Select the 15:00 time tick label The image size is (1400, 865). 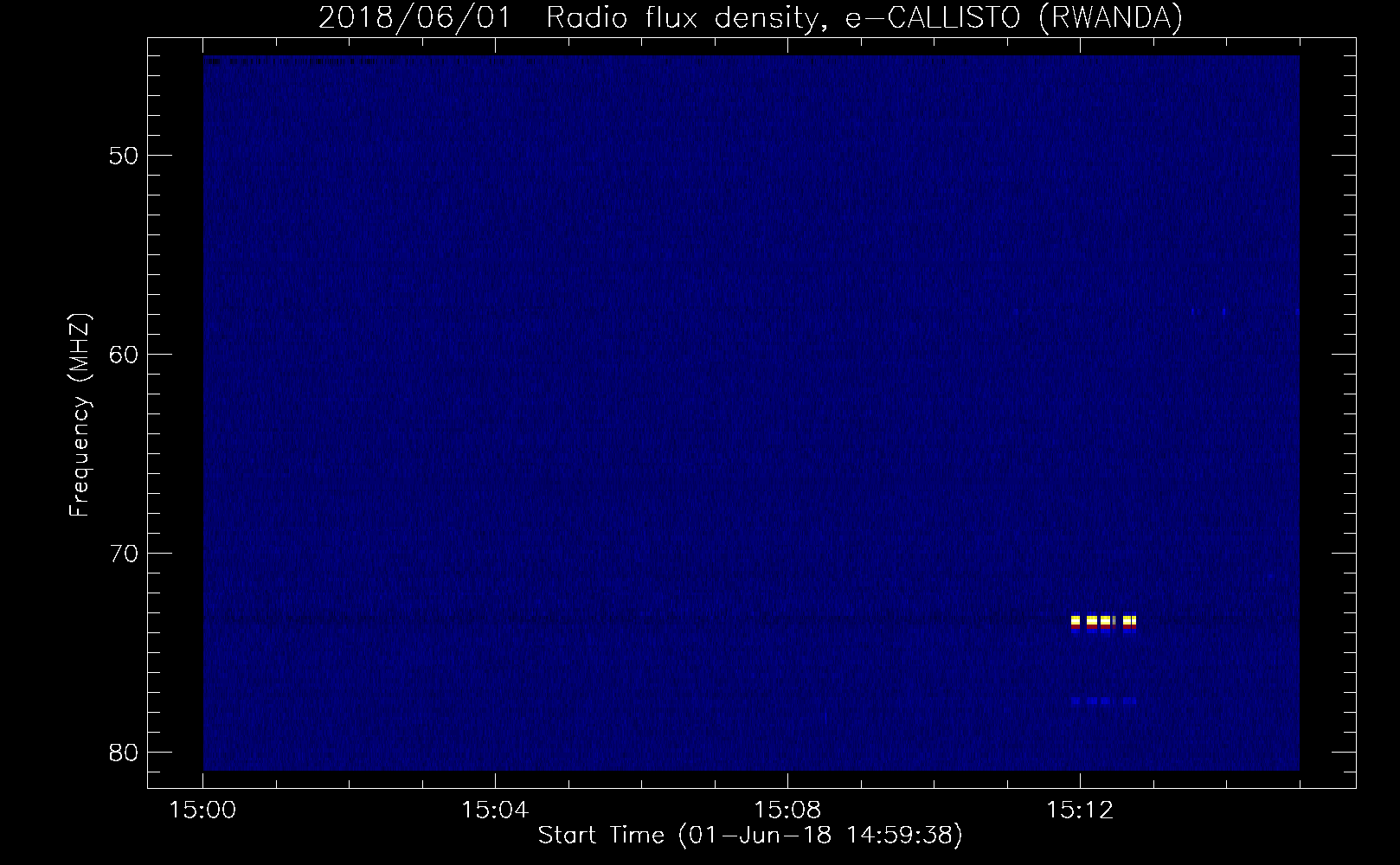[x=203, y=811]
